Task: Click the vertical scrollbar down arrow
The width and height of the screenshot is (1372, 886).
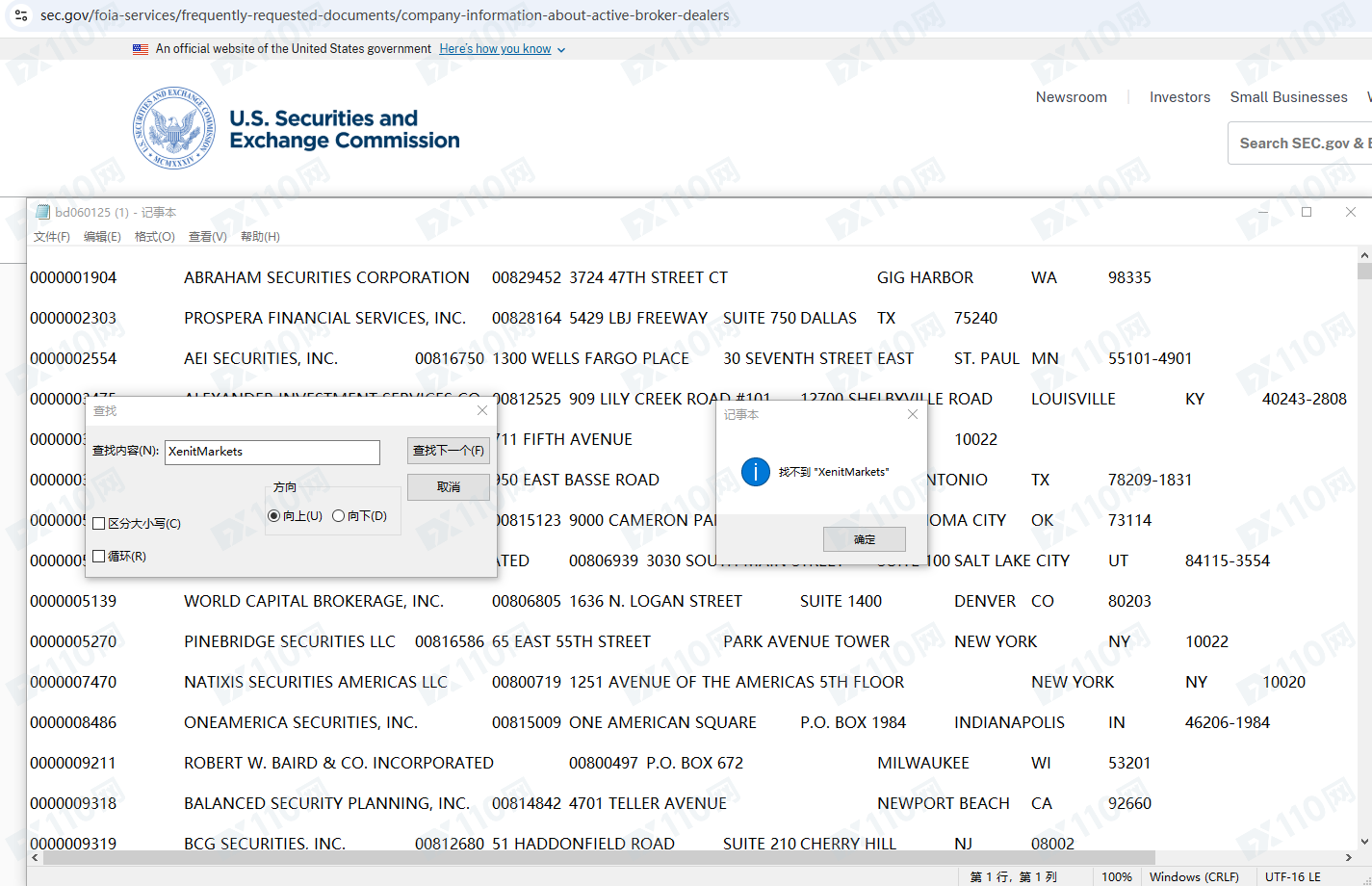Action: coord(1363,842)
